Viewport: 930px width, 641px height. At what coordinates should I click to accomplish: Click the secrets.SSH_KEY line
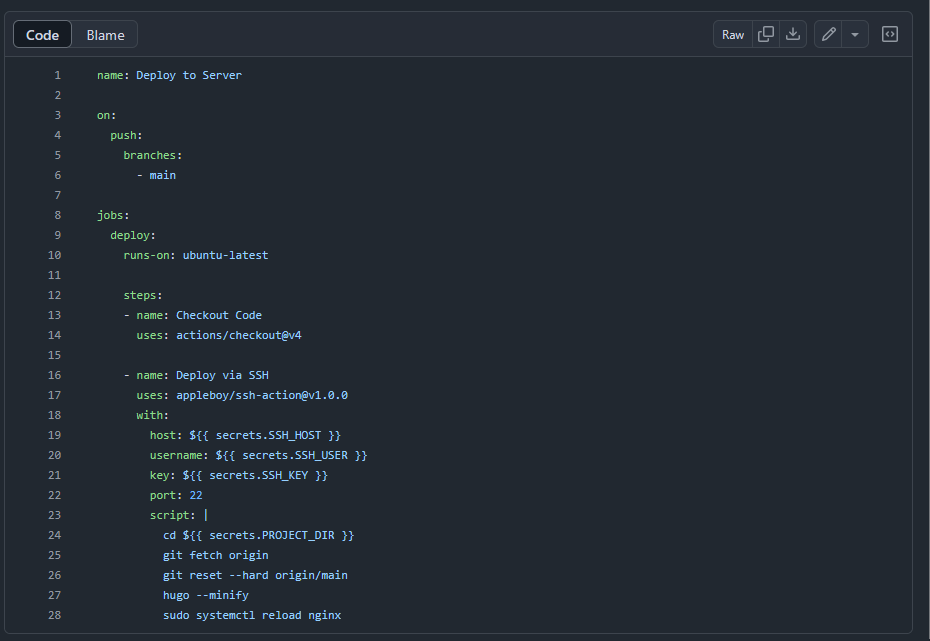point(239,476)
